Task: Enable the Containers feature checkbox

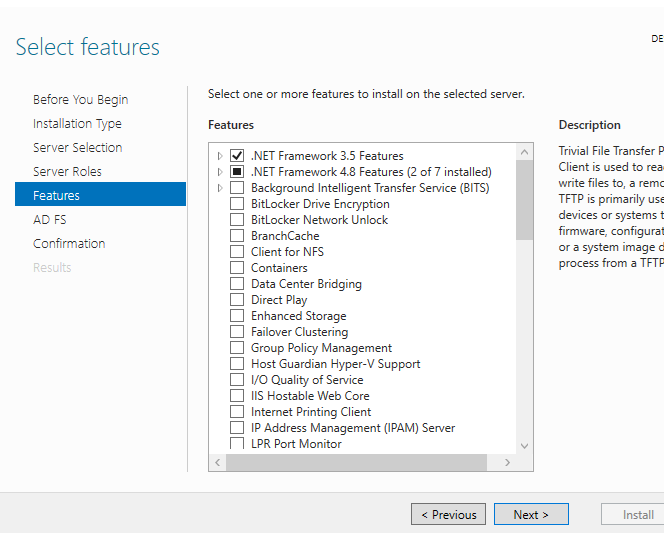Action: (x=237, y=268)
